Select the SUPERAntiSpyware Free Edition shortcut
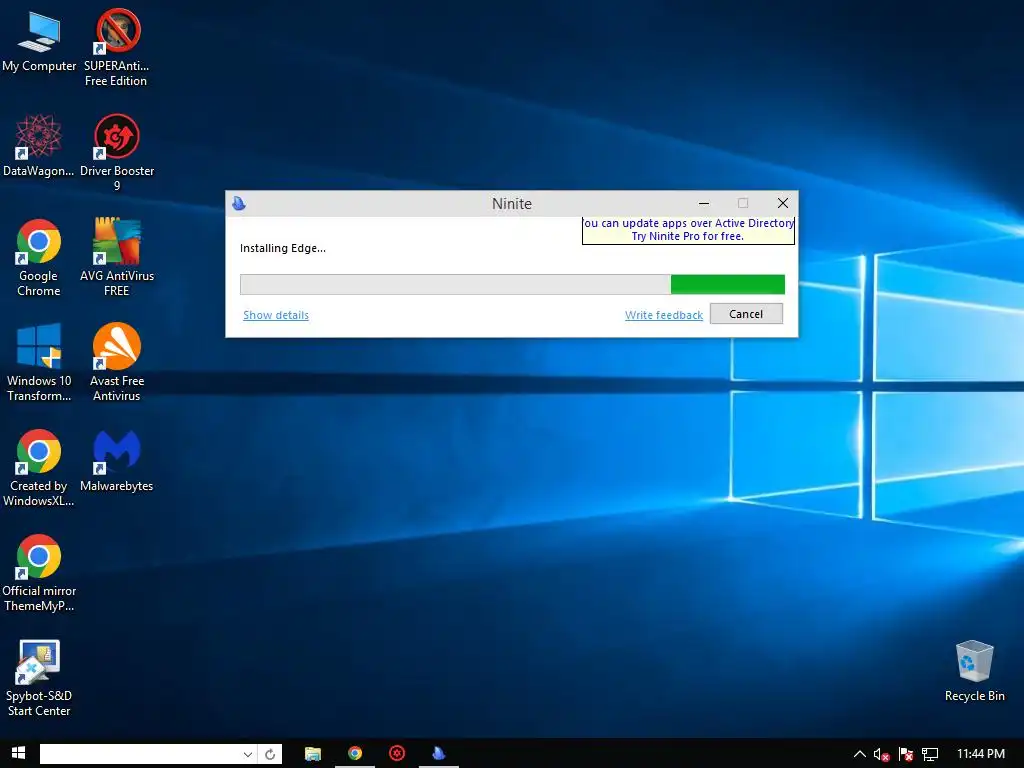The image size is (1024, 768). (116, 48)
